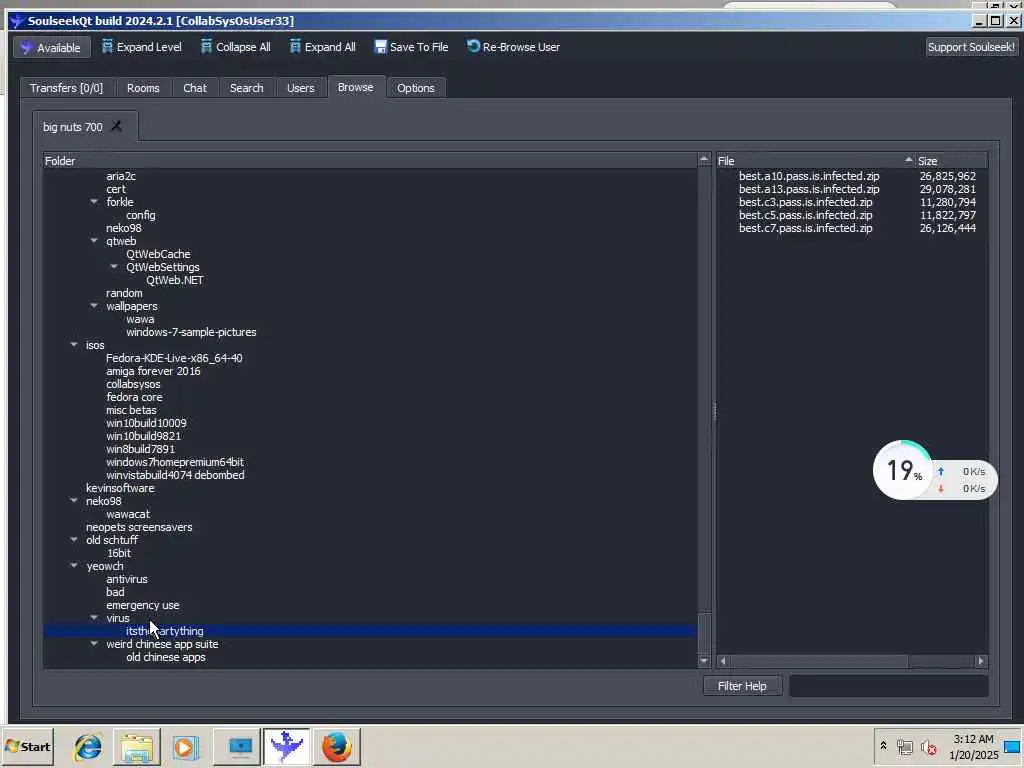1024x768 pixels.
Task: Collapse the old schtuff folder
Action: (x=74, y=540)
